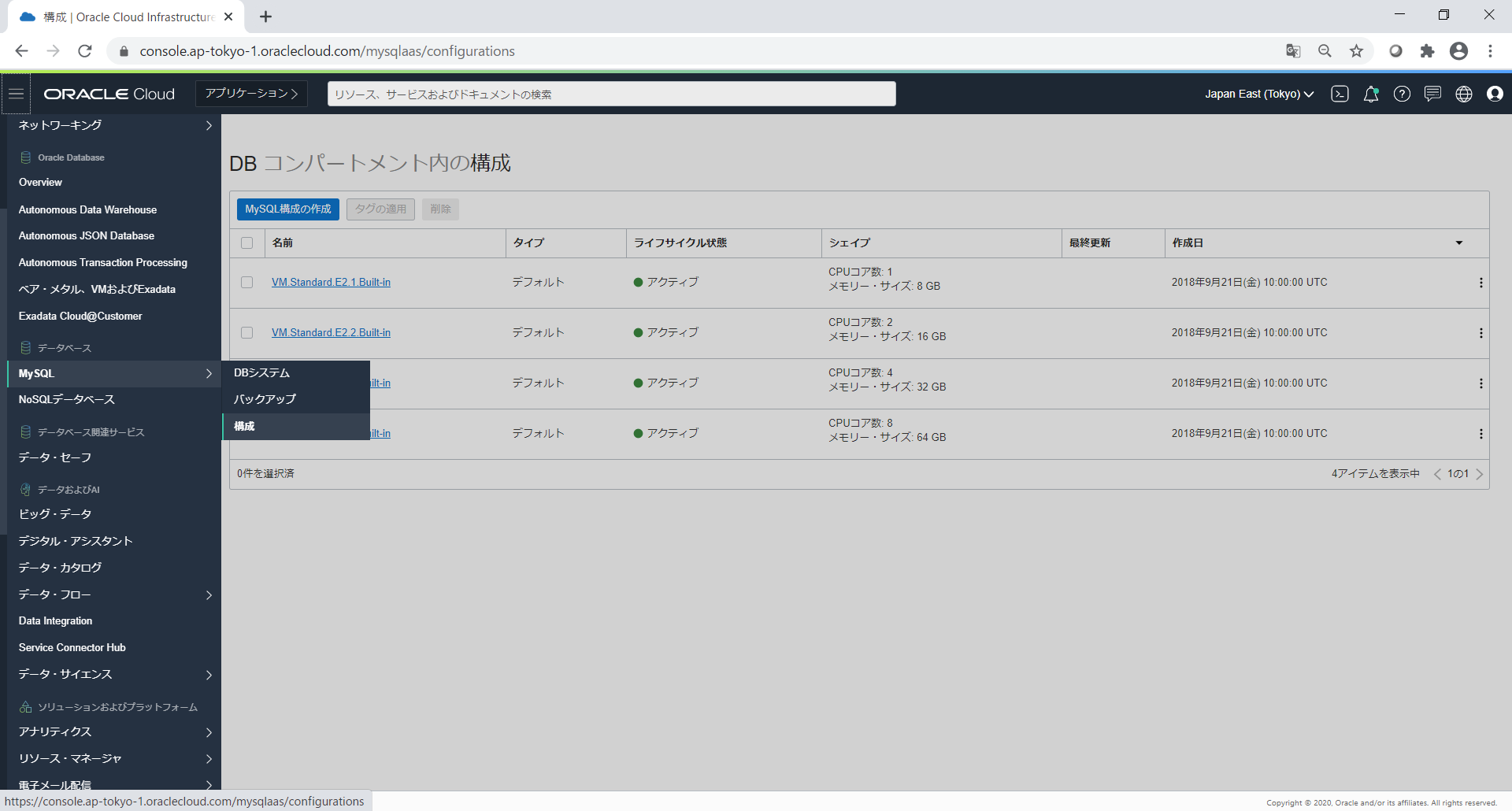Viewport: 1512px width, 811px height.
Task: Focus the resource search field
Action: [x=611, y=94]
